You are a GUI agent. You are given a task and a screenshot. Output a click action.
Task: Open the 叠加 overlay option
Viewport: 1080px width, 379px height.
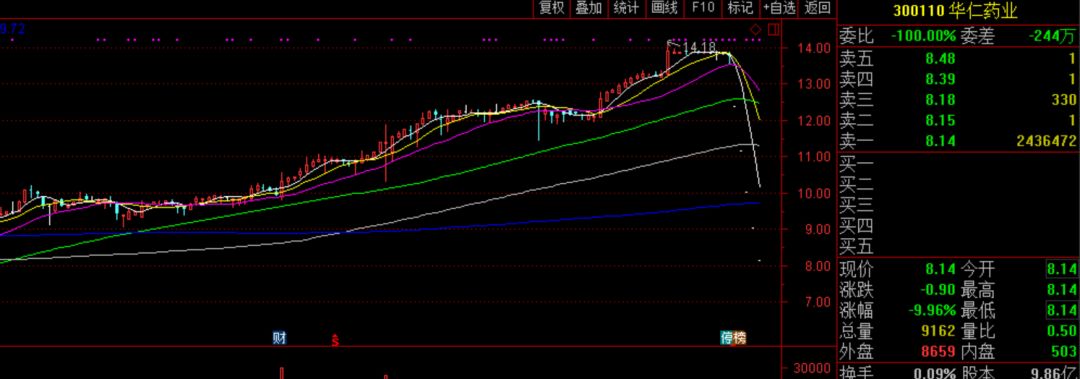[x=589, y=8]
